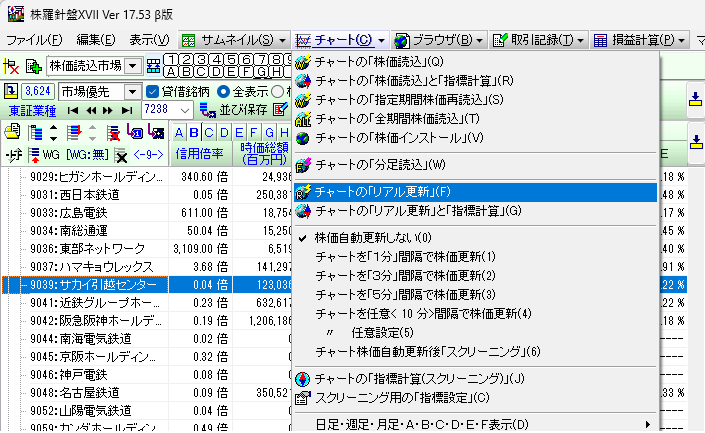Screen dimensions: 705x433
Task: Select the 全表示 radio button
Action: pyautogui.click(x=224, y=91)
